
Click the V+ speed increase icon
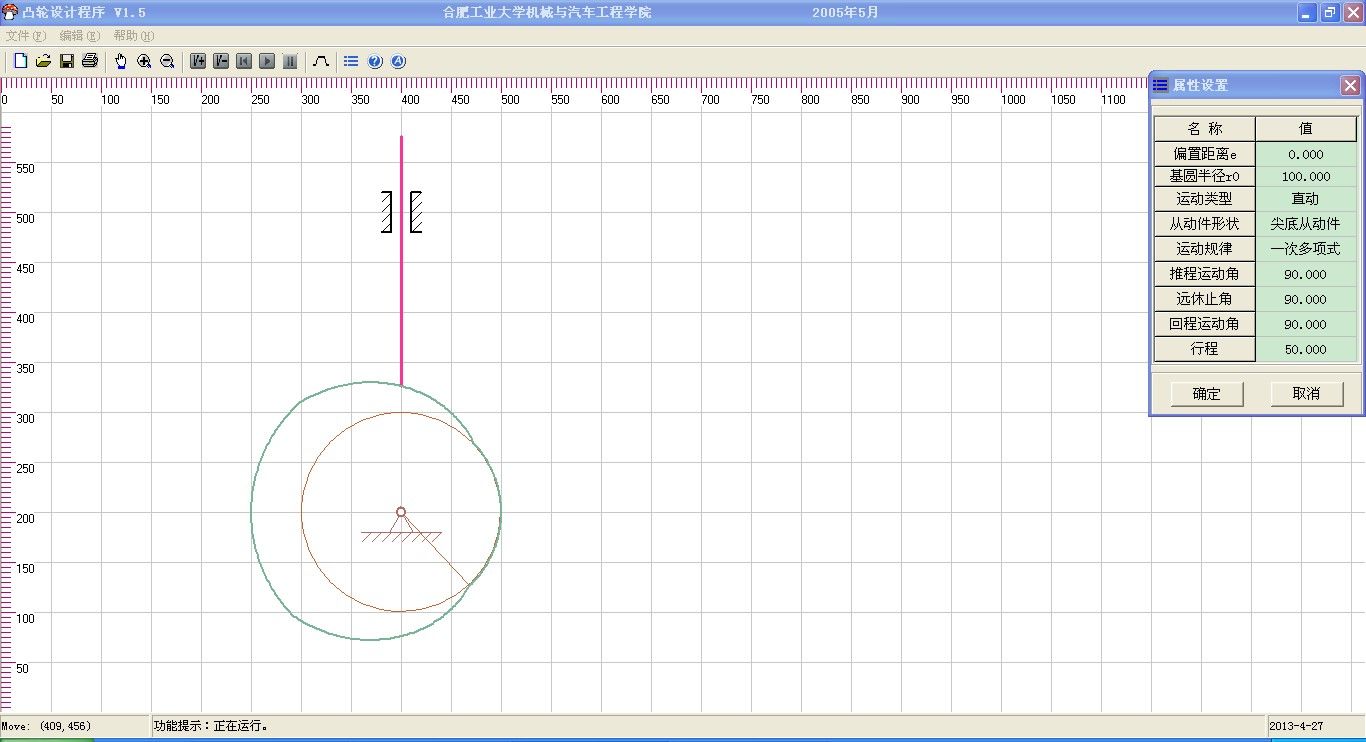coord(198,61)
